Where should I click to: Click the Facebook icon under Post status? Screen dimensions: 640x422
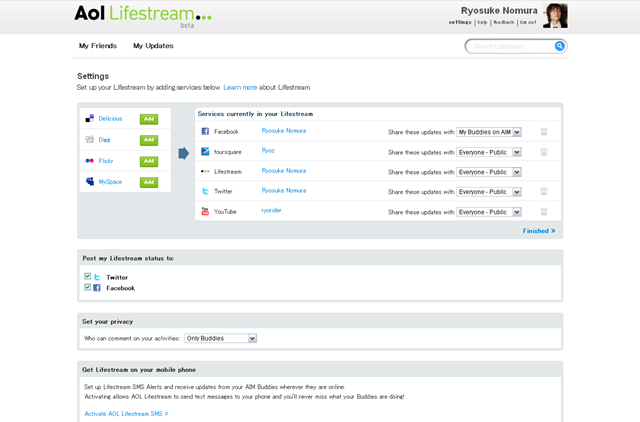(97, 288)
